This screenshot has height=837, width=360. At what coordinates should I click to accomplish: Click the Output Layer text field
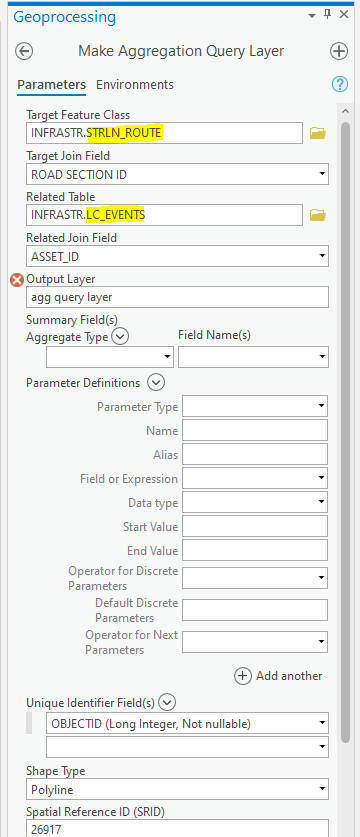coord(177,297)
